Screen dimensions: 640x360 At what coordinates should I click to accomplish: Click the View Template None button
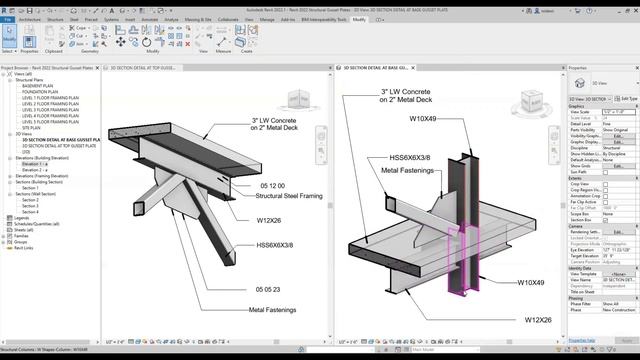click(618, 274)
